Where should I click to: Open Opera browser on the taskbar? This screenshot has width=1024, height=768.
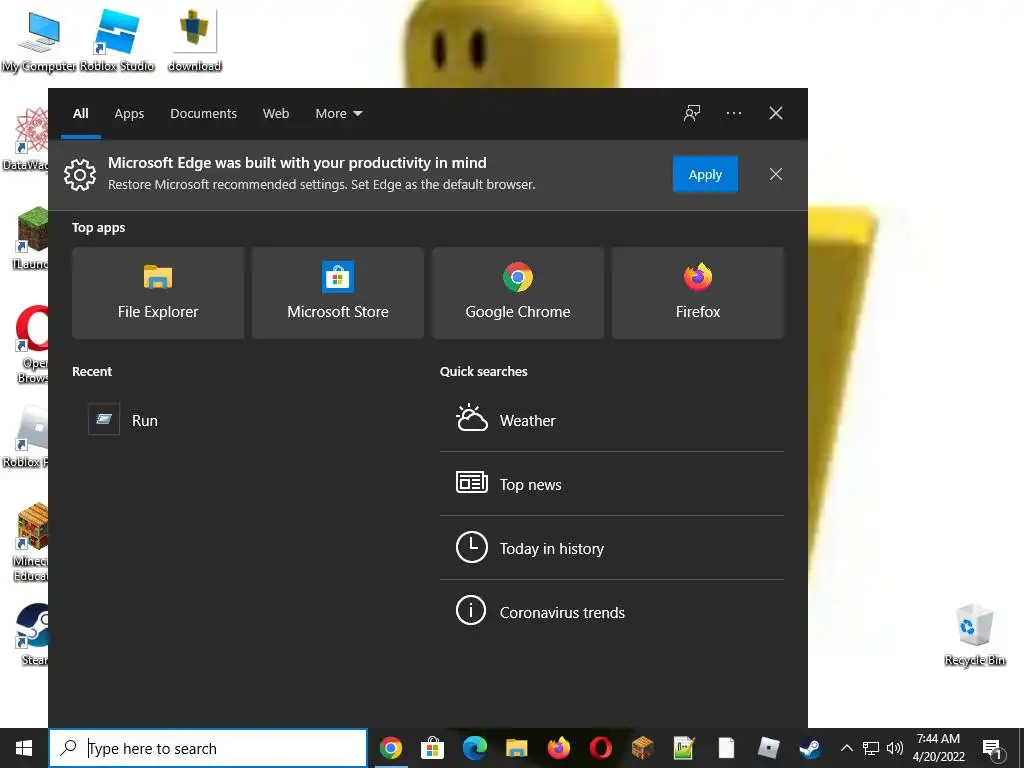click(x=601, y=748)
